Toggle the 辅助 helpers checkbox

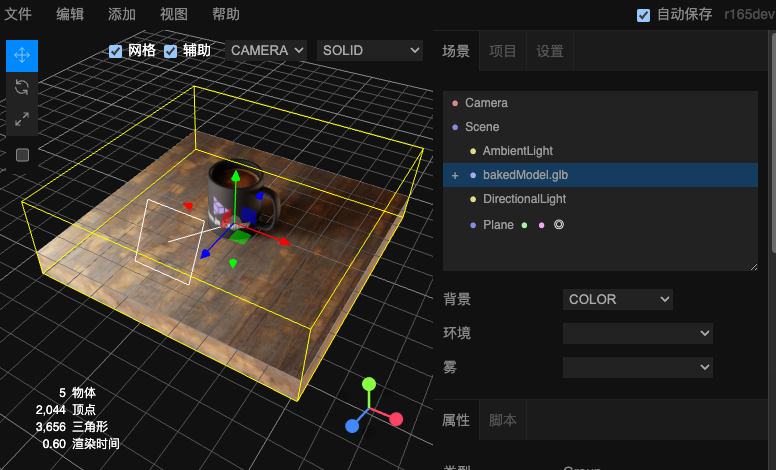click(171, 51)
